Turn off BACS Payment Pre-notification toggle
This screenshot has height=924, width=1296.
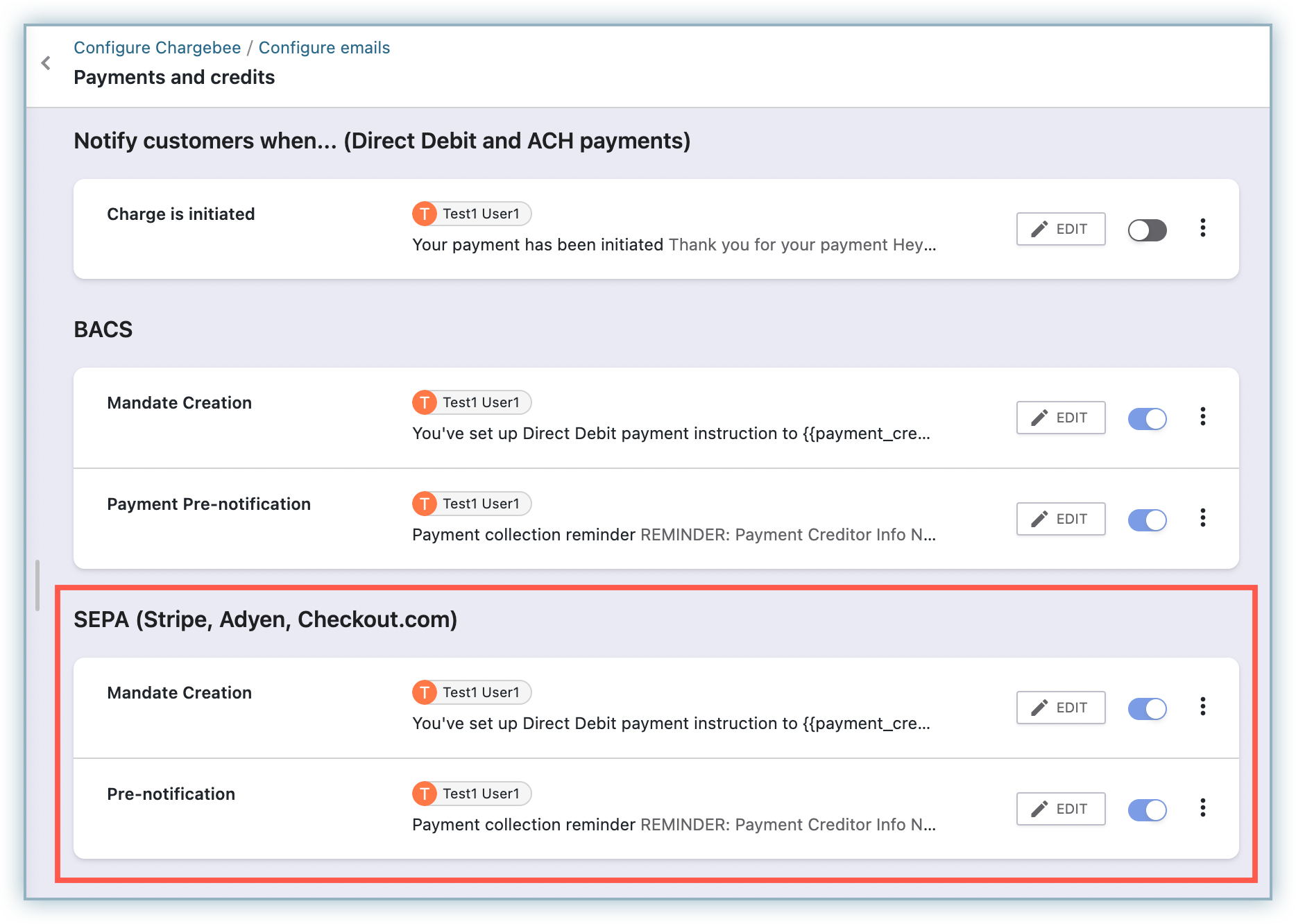coord(1147,520)
